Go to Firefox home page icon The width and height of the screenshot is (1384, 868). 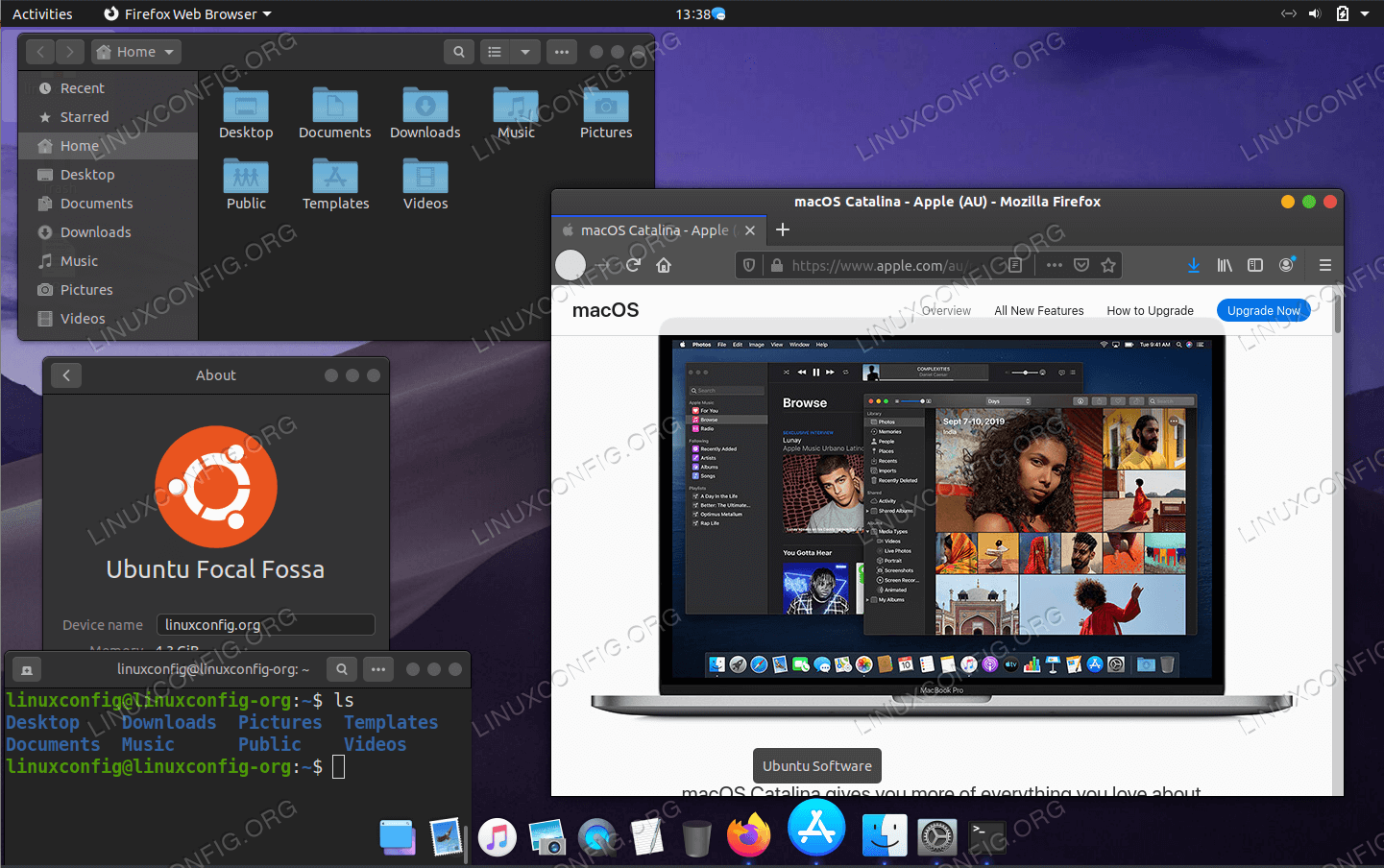664,265
